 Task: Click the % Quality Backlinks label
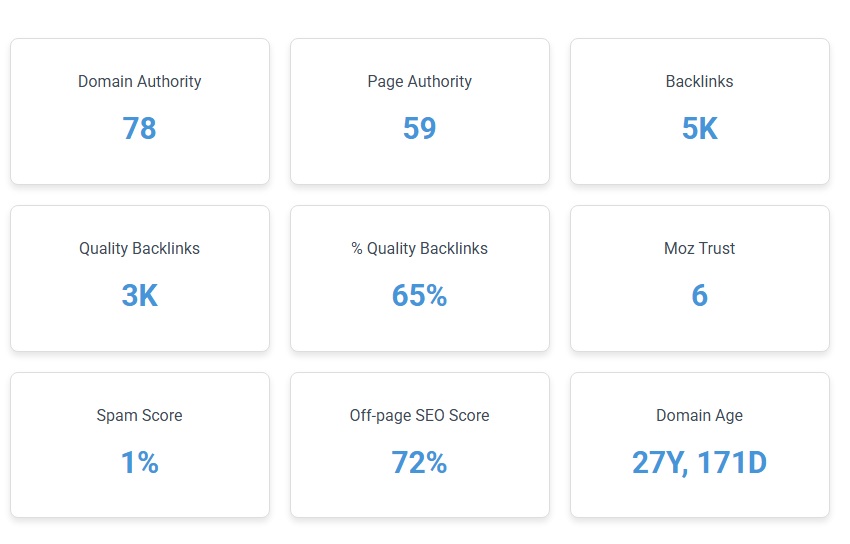[420, 249]
